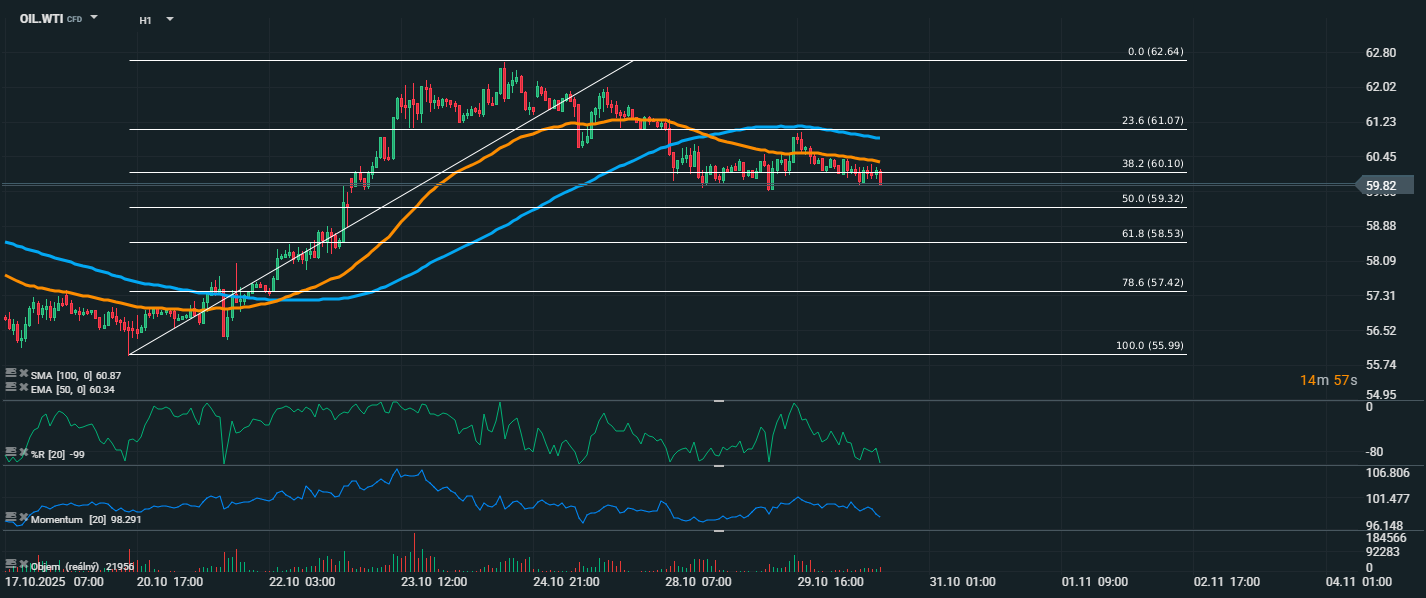Open settings for the %R indicator
Screen dimensions: 1426x598
point(11,454)
